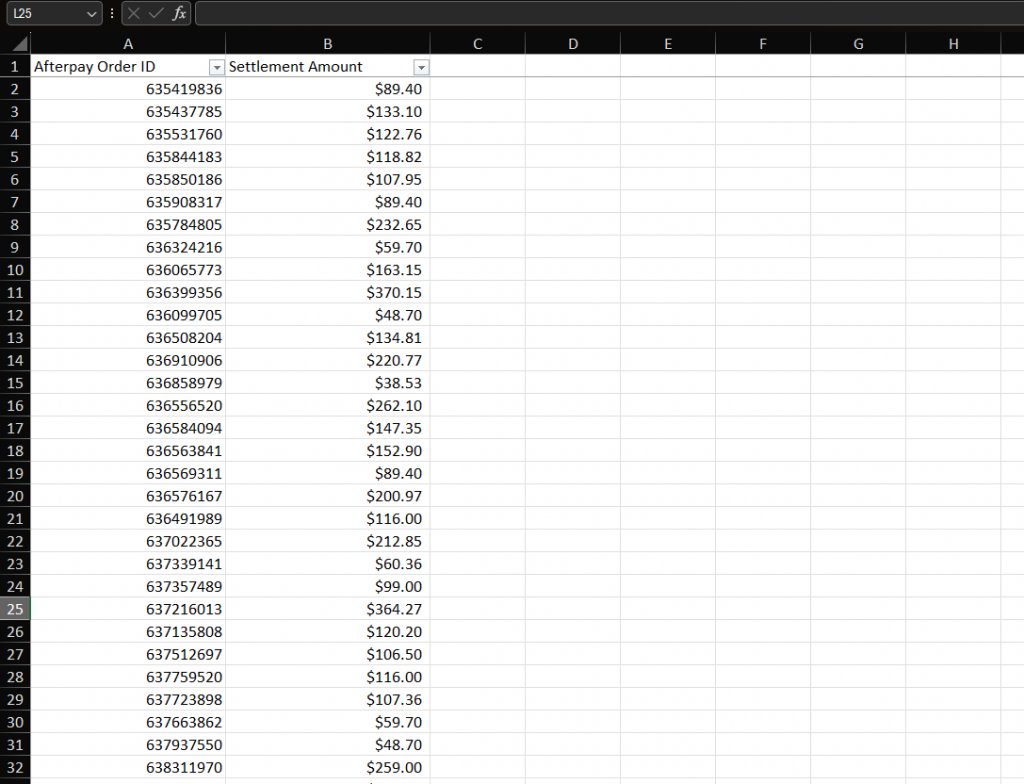Click the cell containing $370.15
The width and height of the screenshot is (1024, 784).
pos(328,293)
